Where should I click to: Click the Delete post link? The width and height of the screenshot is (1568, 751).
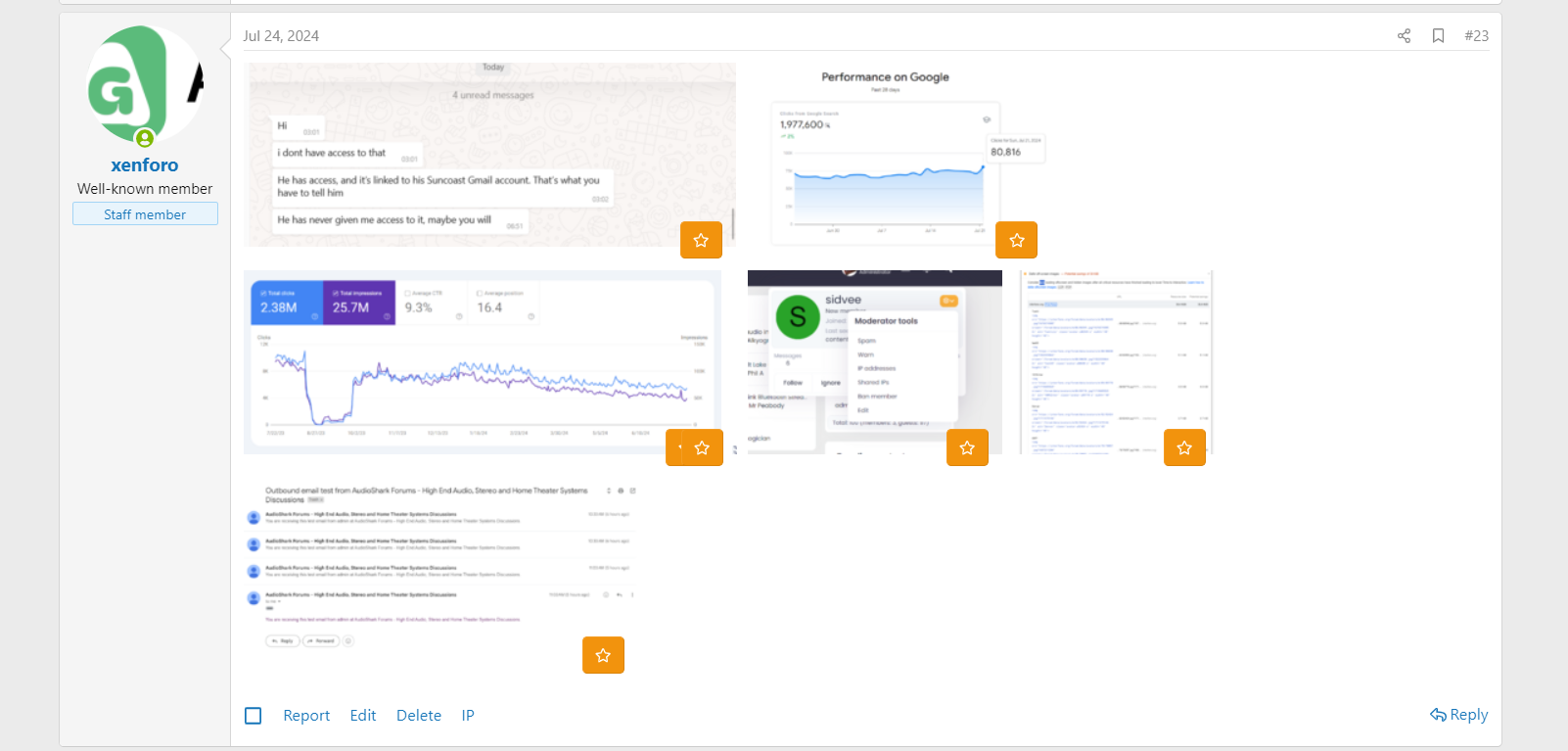tap(419, 716)
